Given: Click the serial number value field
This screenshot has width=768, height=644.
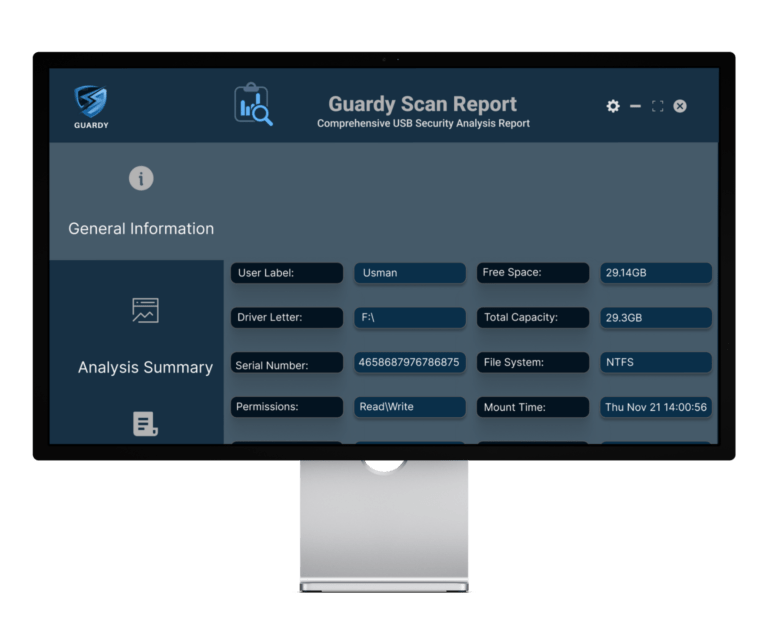Looking at the screenshot, I should click(409, 362).
